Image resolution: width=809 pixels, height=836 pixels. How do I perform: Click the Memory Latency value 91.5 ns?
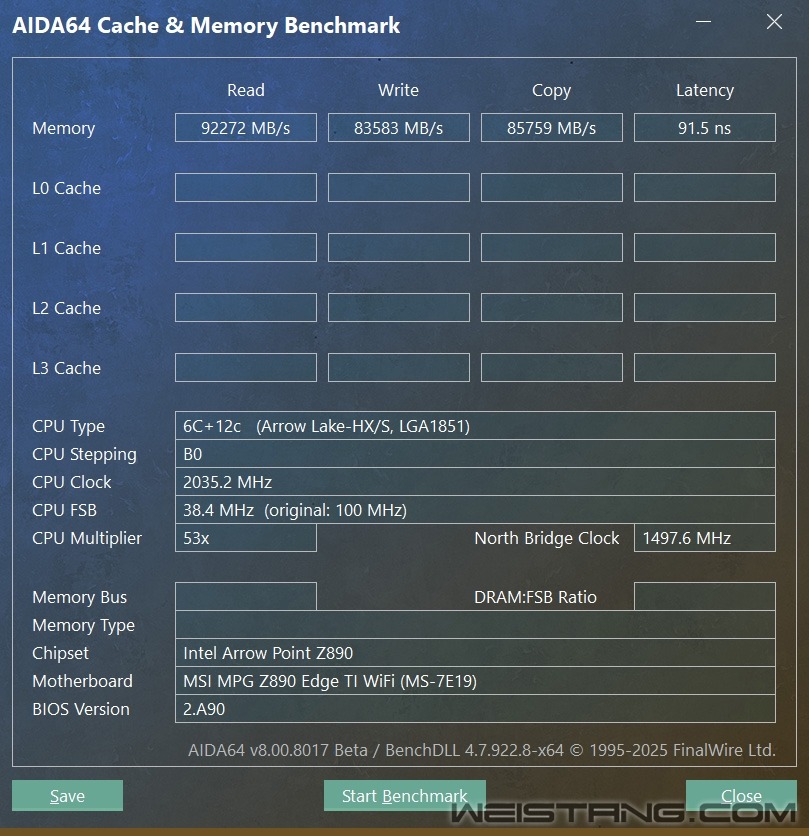point(704,128)
